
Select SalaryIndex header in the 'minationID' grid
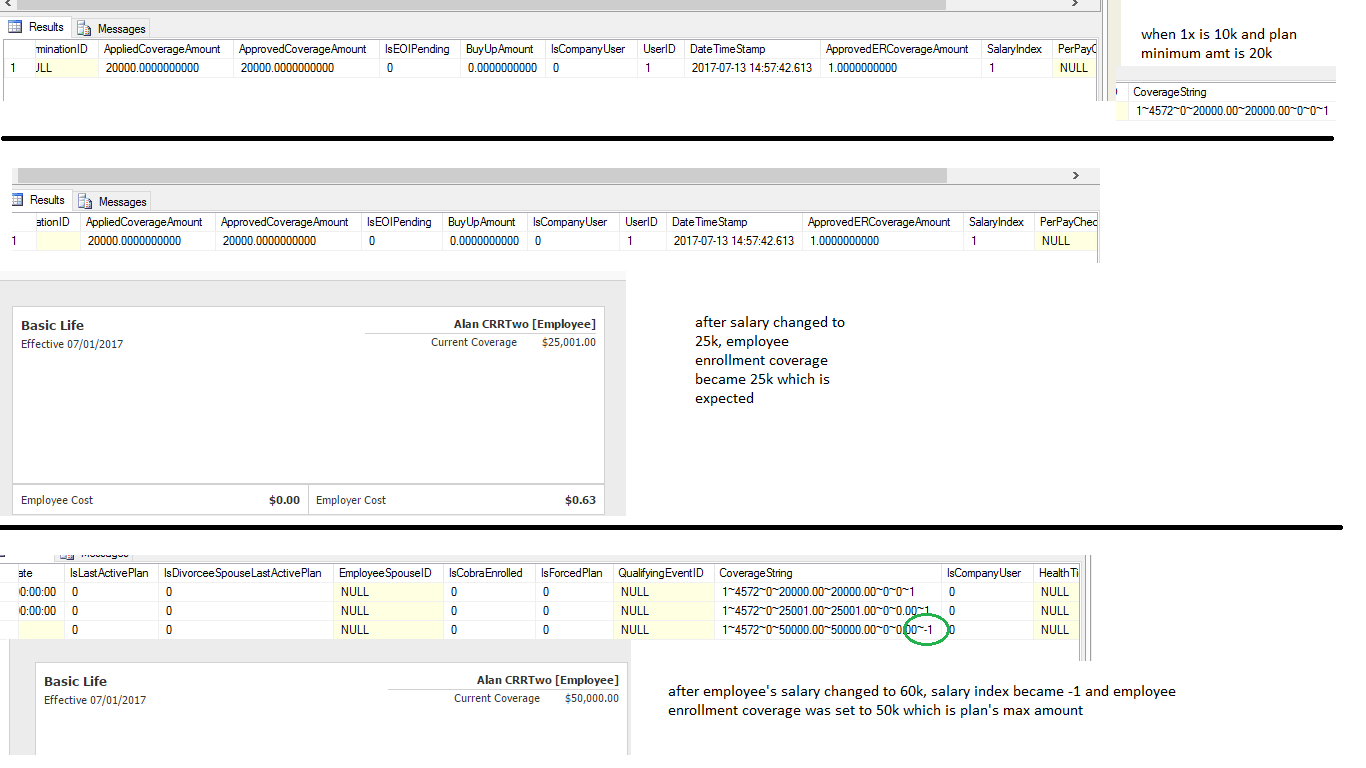[x=1016, y=49]
